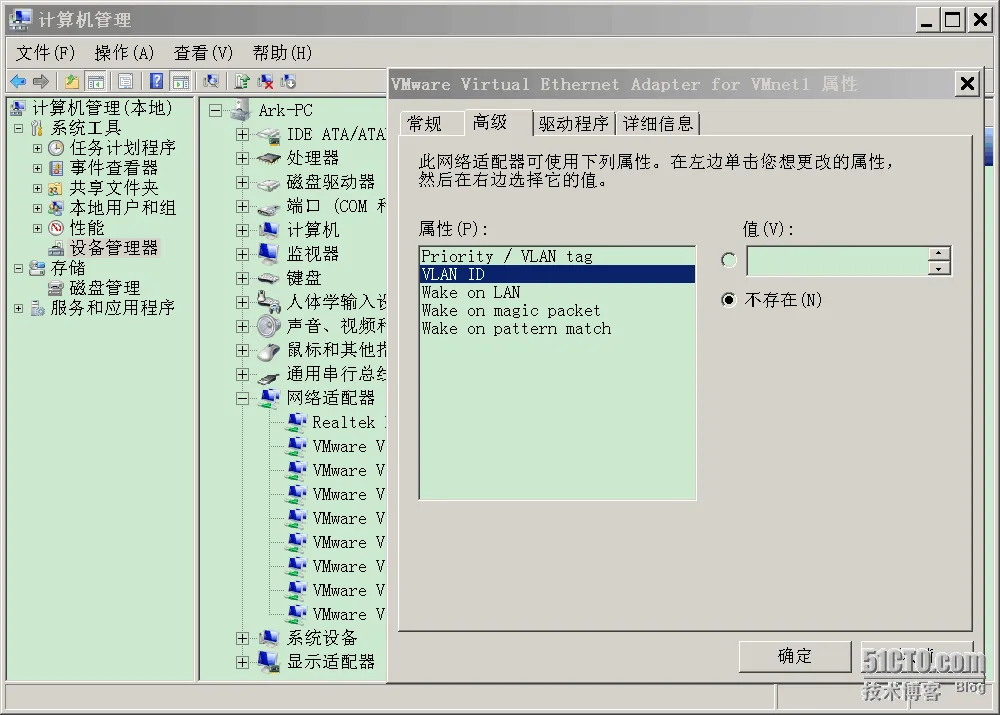
Task: Select the 不存在(N) radio button
Action: tap(729, 300)
